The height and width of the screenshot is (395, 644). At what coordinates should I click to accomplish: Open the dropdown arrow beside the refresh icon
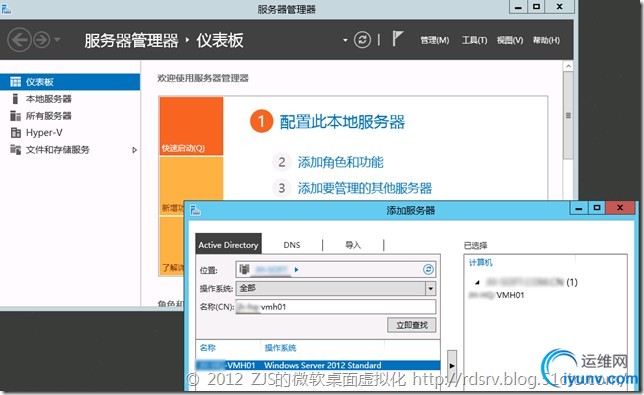point(345,40)
